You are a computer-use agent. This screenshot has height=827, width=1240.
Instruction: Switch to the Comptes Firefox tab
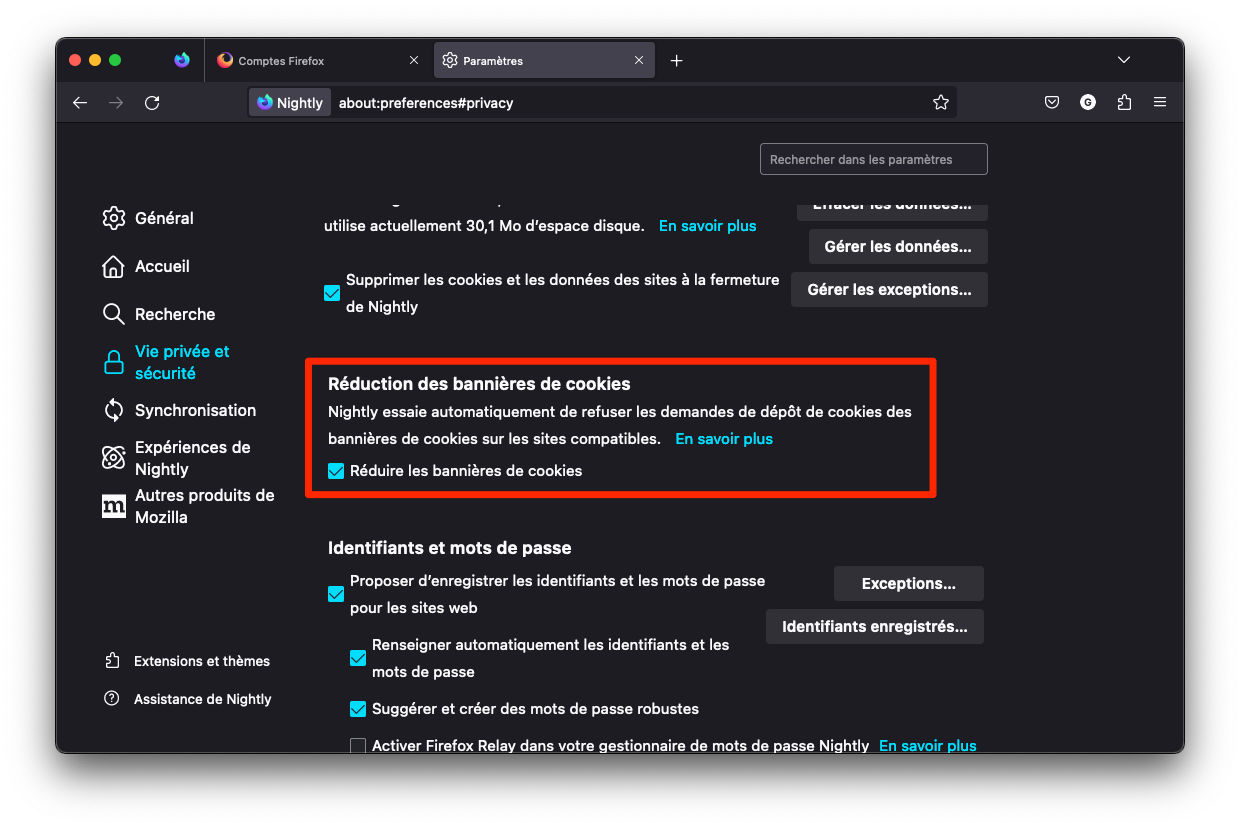pyautogui.click(x=318, y=61)
